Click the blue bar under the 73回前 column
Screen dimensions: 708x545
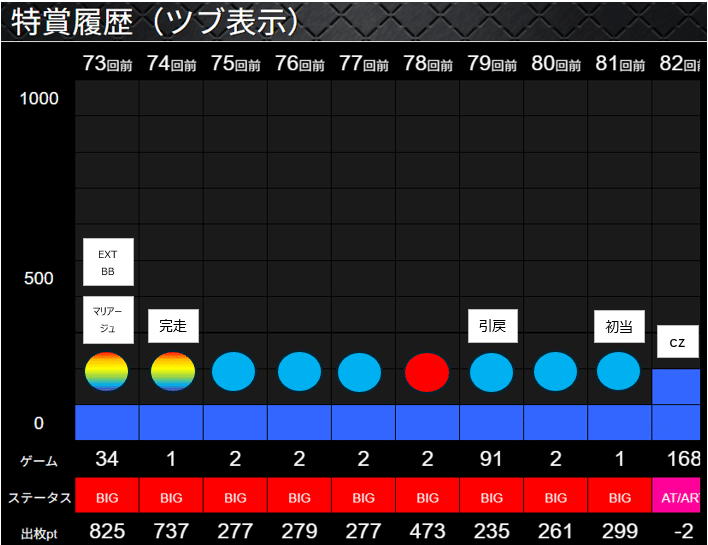click(x=107, y=422)
